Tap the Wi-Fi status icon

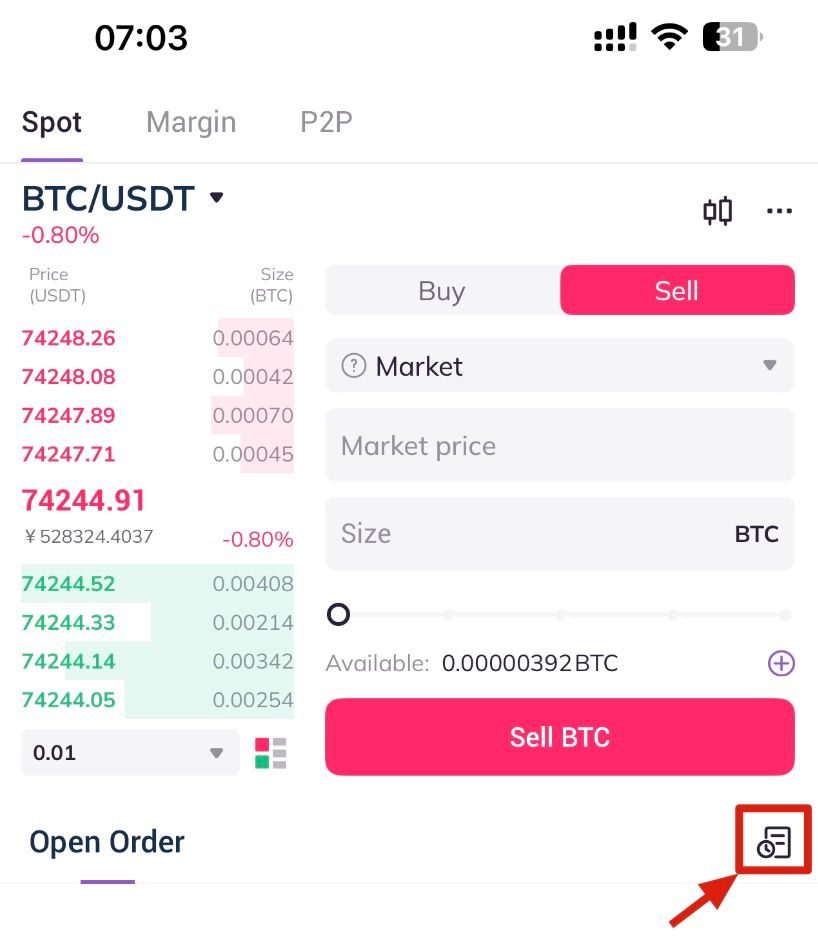pos(668,38)
